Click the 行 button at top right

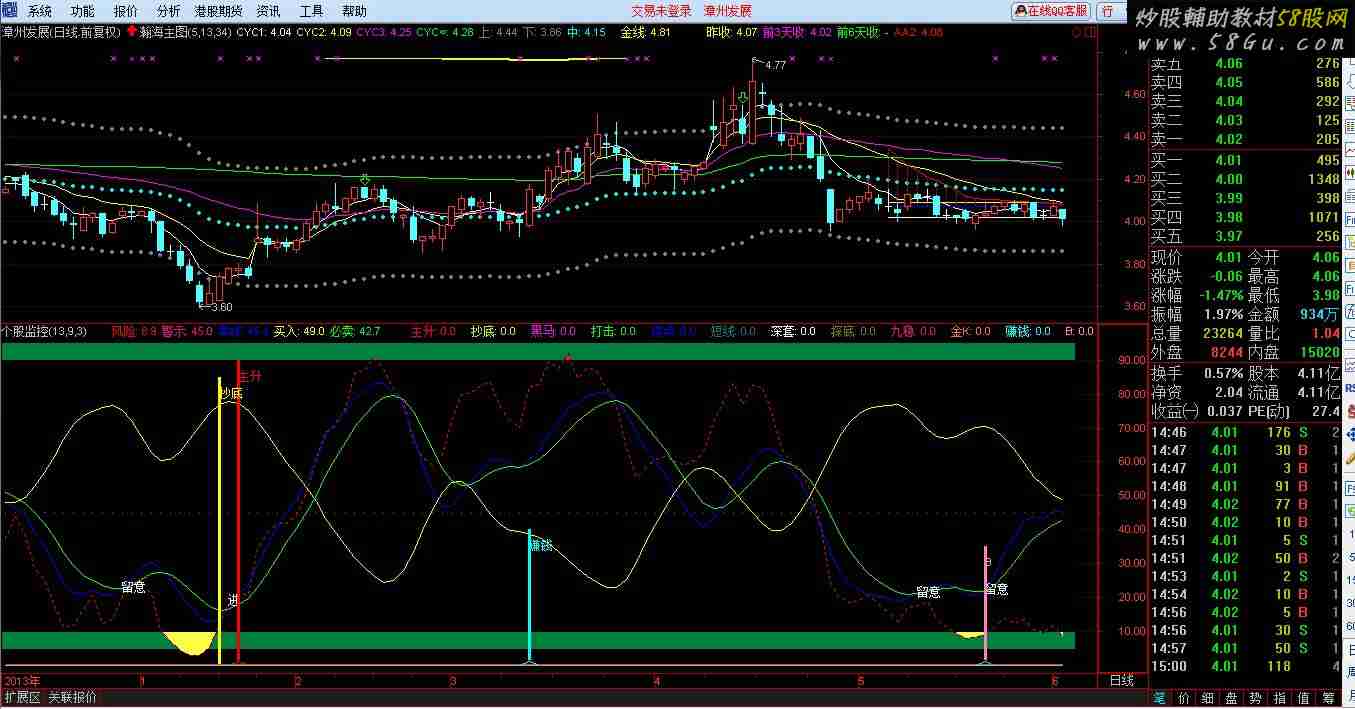coord(1108,12)
